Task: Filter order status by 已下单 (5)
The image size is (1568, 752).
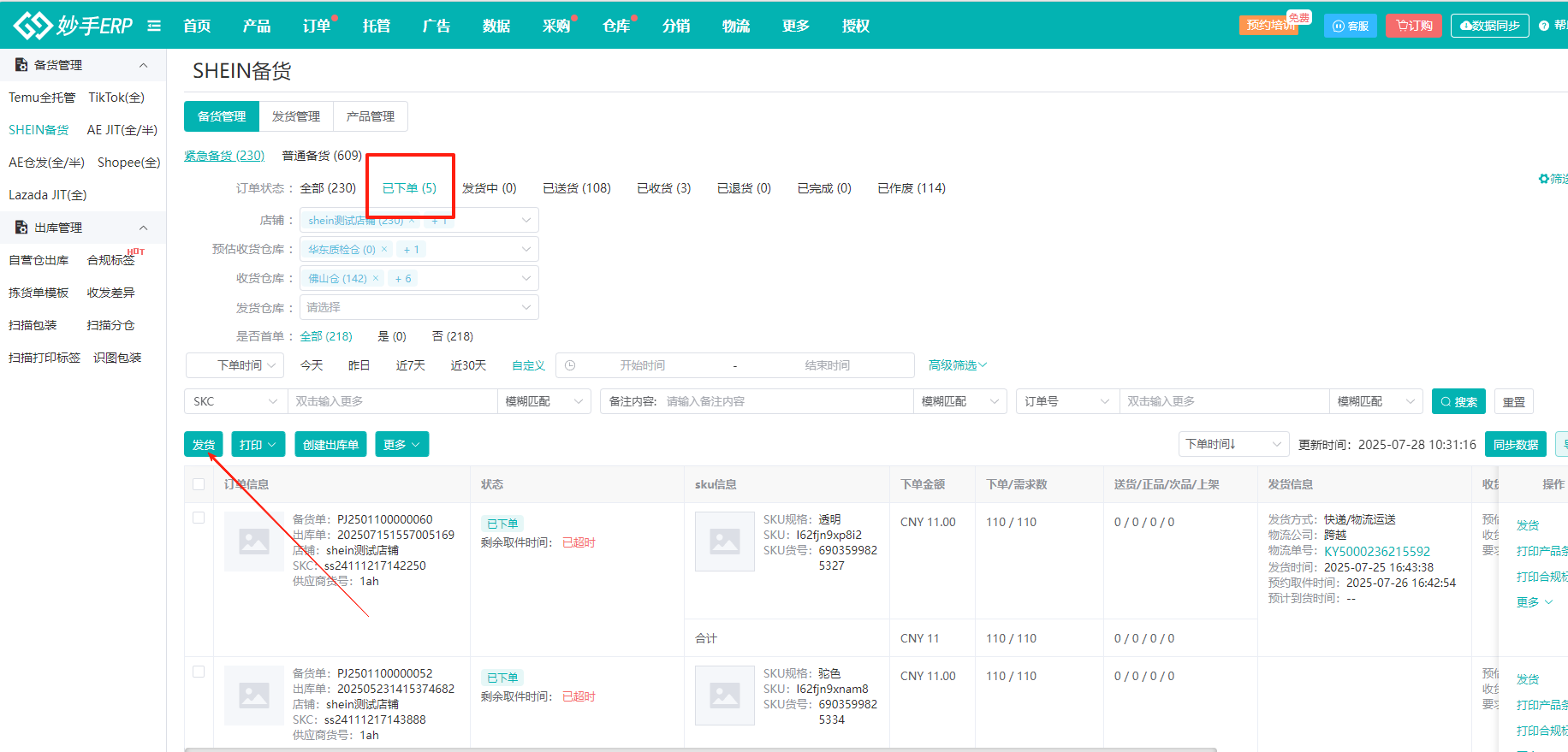Action: (x=409, y=188)
